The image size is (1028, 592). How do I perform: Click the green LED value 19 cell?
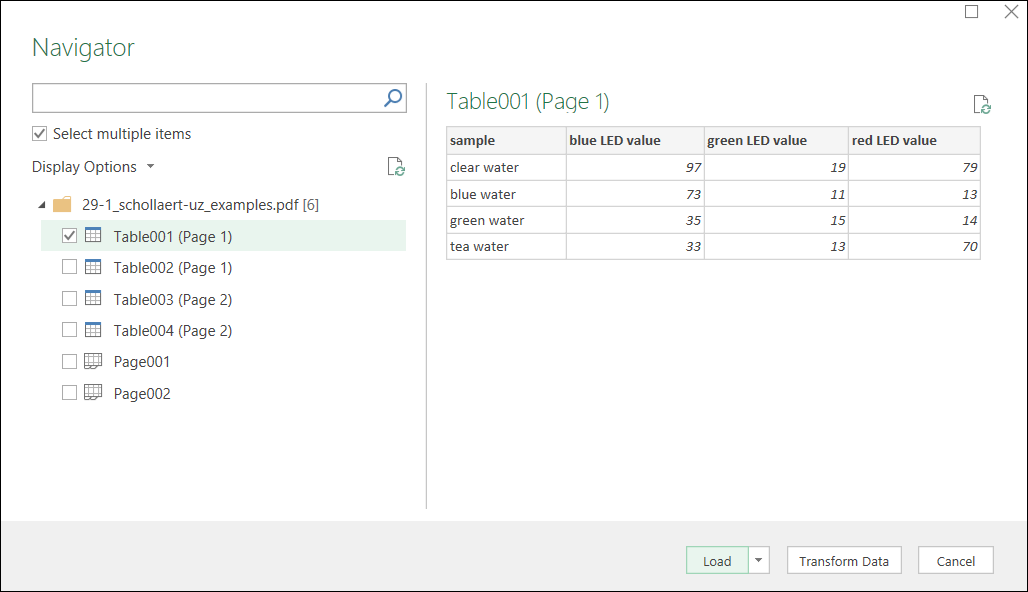pyautogui.click(x=776, y=167)
